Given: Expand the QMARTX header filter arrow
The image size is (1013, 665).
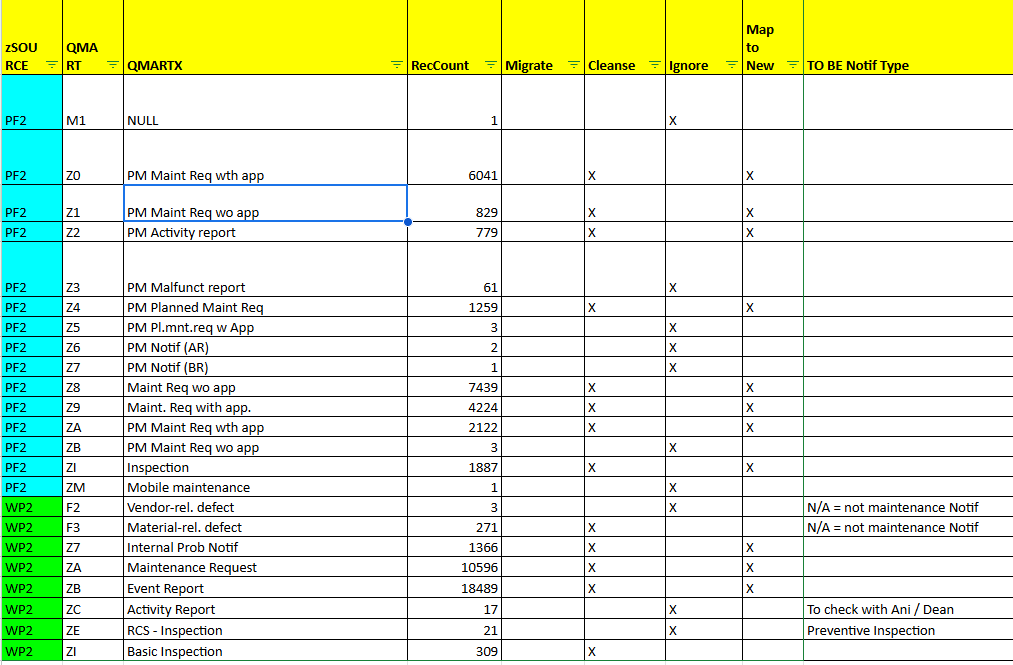Looking at the screenshot, I should tap(397, 66).
